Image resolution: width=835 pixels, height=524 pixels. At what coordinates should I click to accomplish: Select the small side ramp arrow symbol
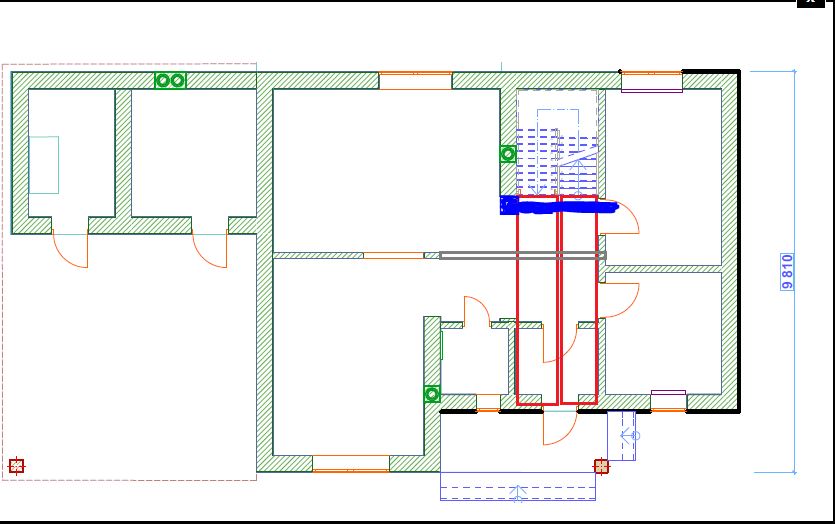tap(630, 436)
